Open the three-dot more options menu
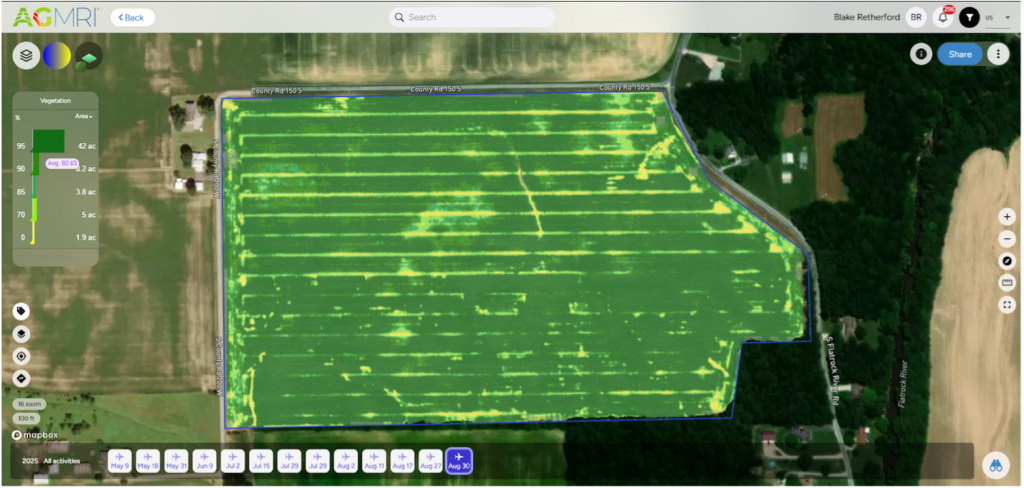The image size is (1024, 488). point(997,54)
